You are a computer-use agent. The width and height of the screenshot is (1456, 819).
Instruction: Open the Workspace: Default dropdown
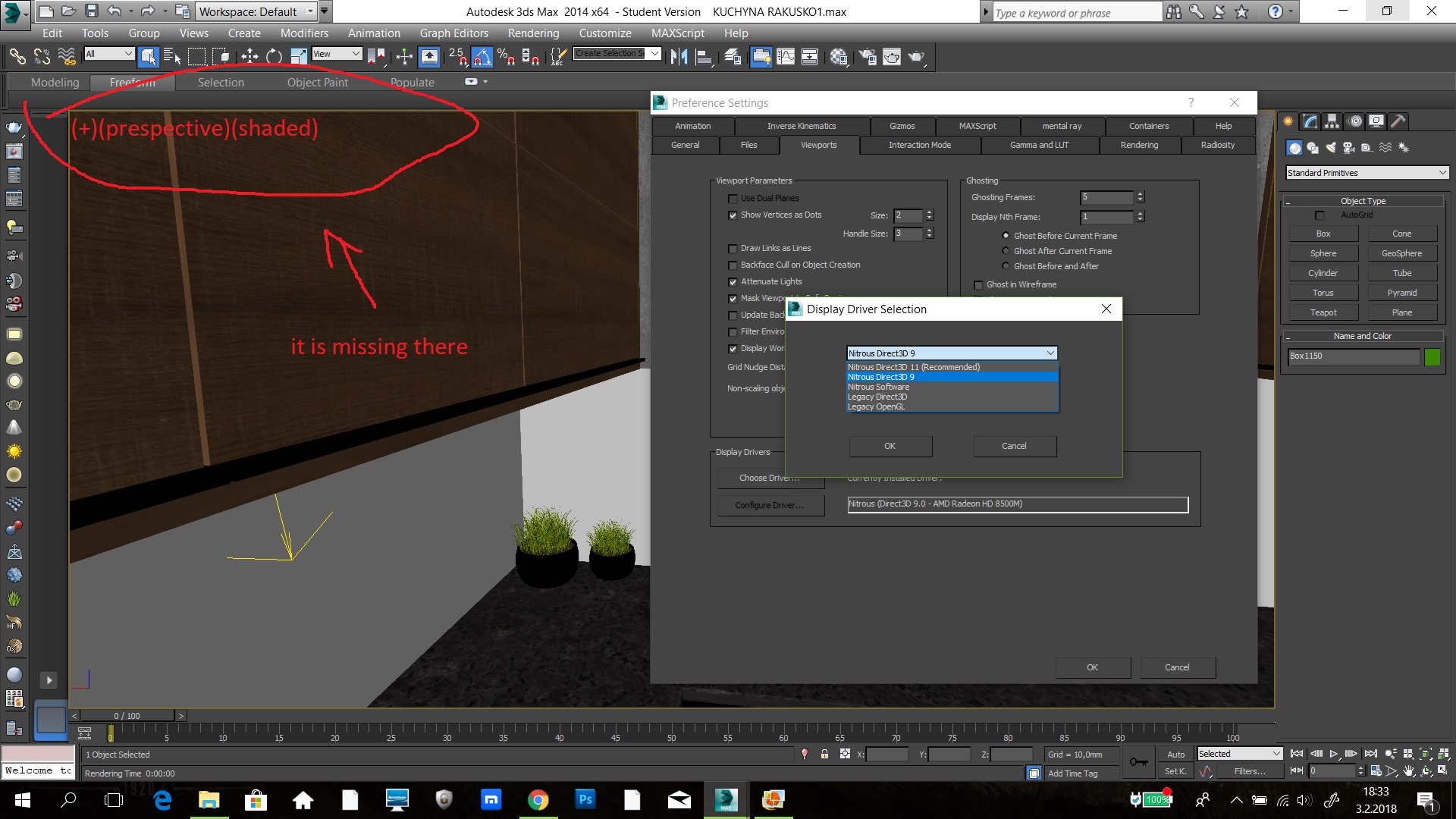(x=256, y=11)
